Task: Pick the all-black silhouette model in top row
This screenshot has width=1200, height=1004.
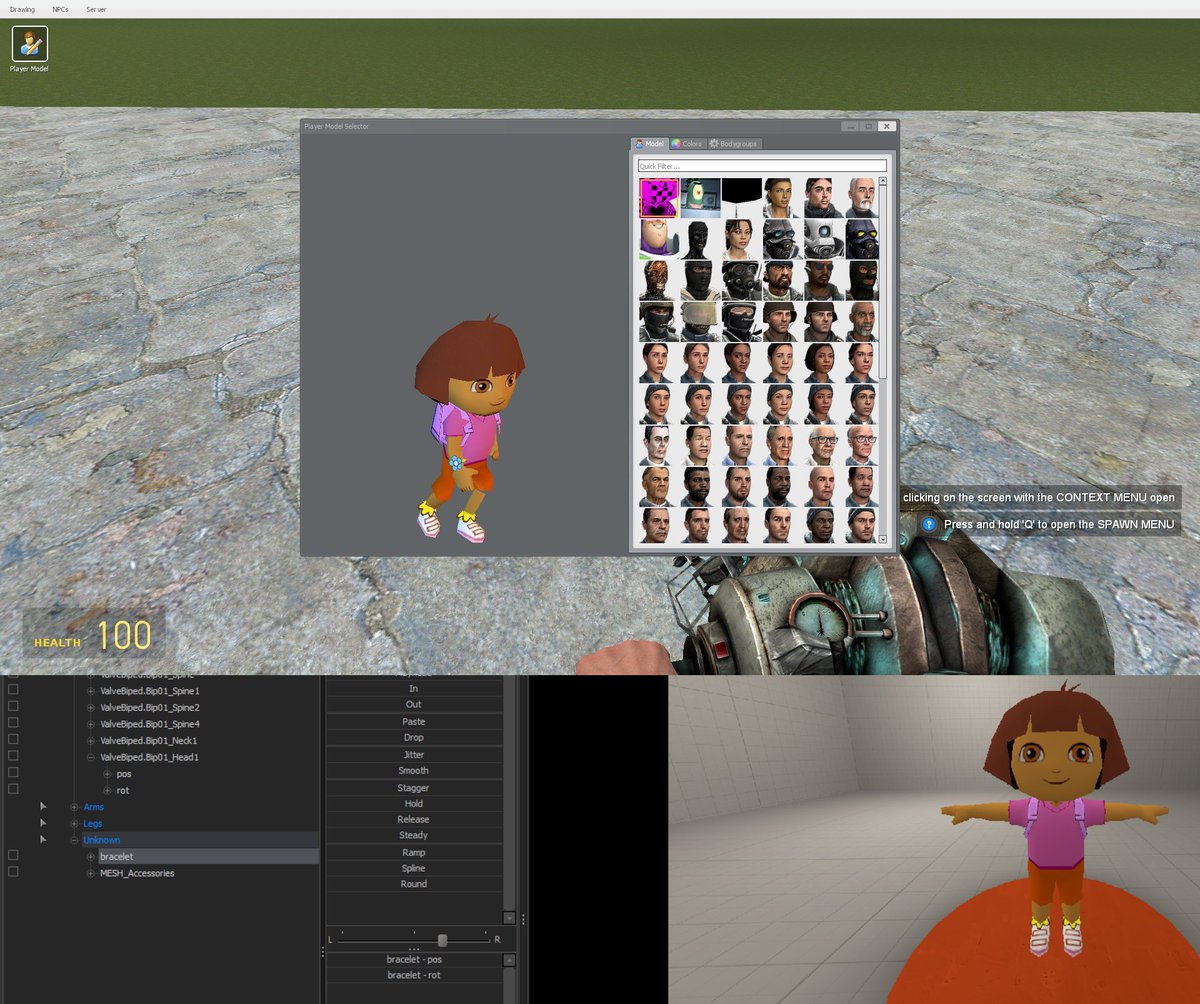Action: coord(741,198)
